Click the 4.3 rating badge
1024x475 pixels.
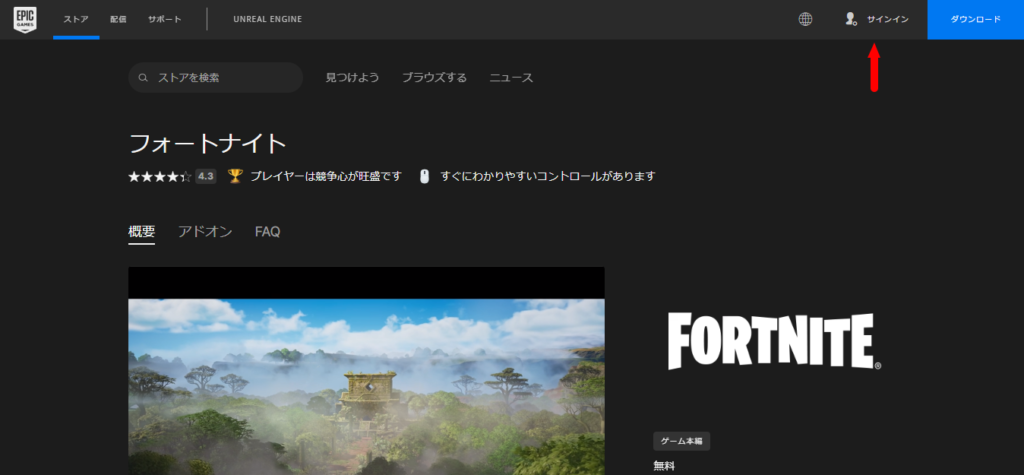coord(206,176)
